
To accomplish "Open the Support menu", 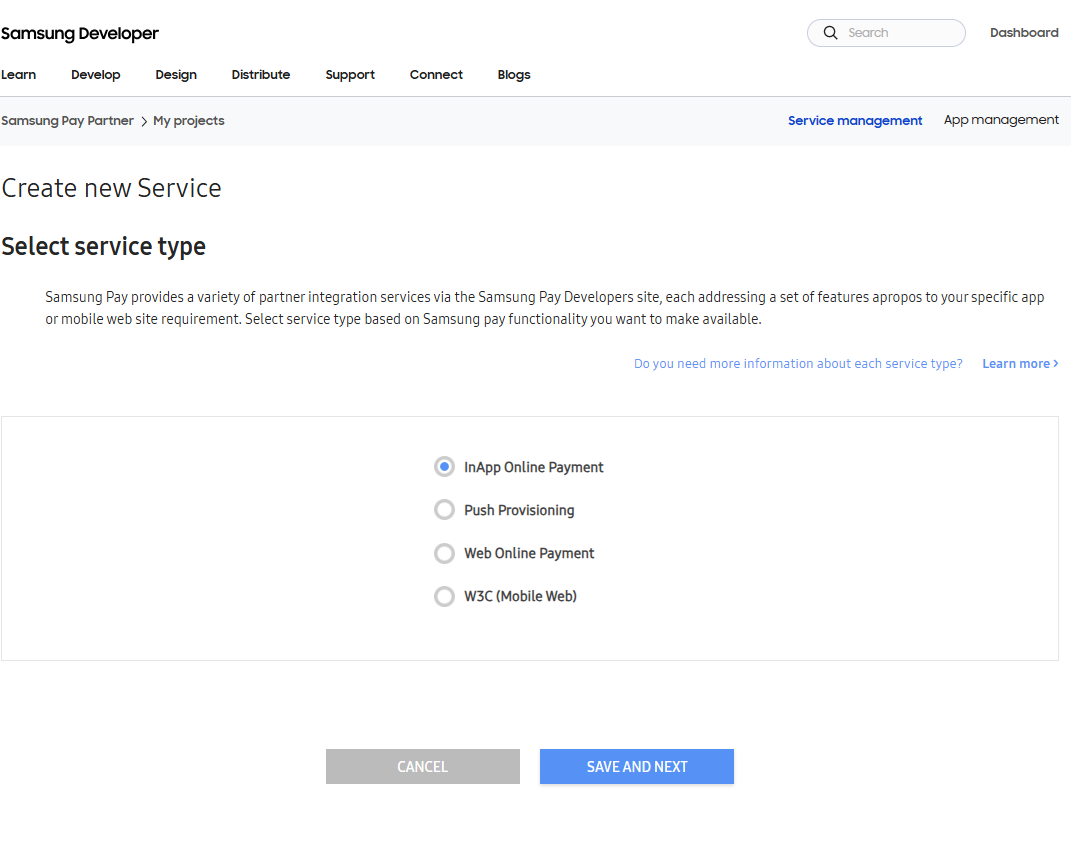I will [x=350, y=75].
